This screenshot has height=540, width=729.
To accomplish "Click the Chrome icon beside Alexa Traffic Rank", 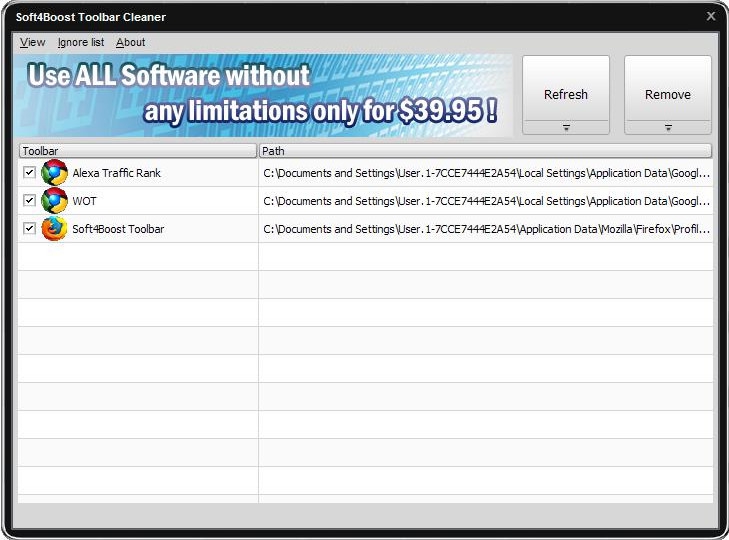I will tap(54, 173).
